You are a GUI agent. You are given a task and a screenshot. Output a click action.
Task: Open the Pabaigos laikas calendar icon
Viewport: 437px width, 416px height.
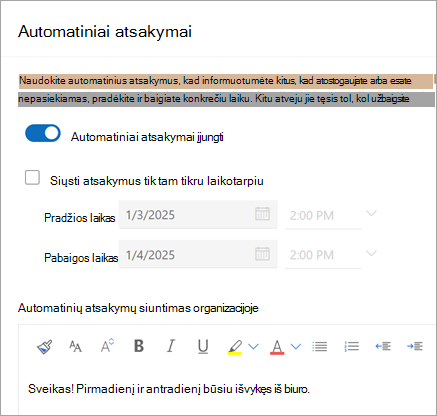coord(262,254)
